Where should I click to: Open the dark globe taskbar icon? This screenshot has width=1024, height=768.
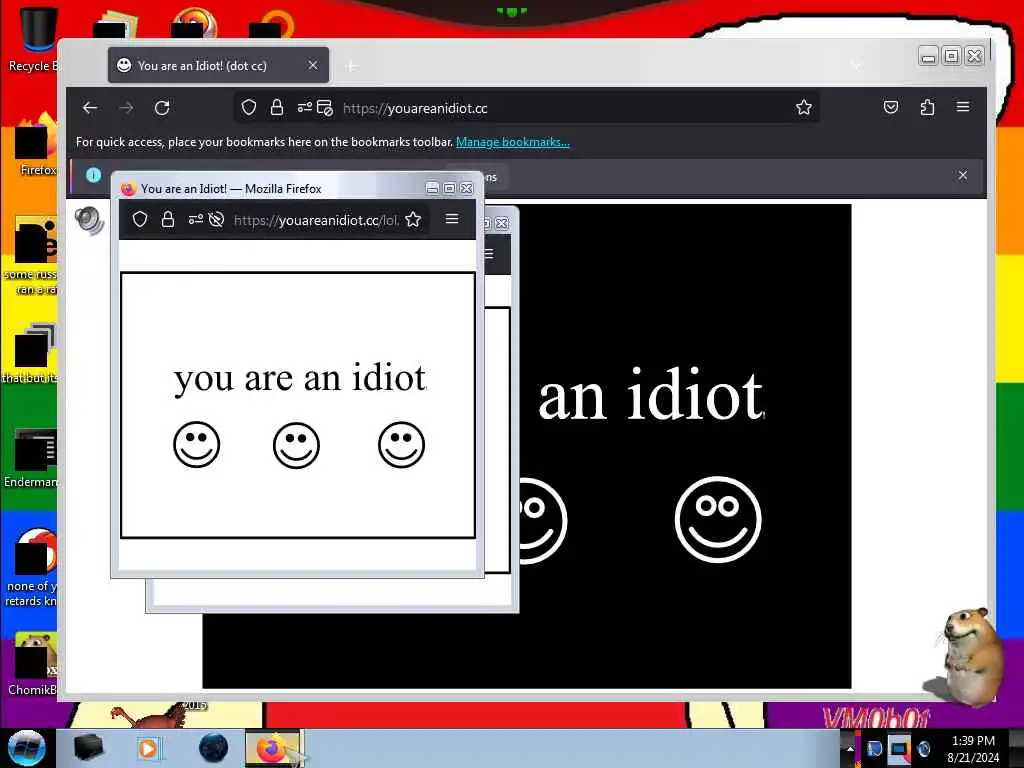coord(214,748)
